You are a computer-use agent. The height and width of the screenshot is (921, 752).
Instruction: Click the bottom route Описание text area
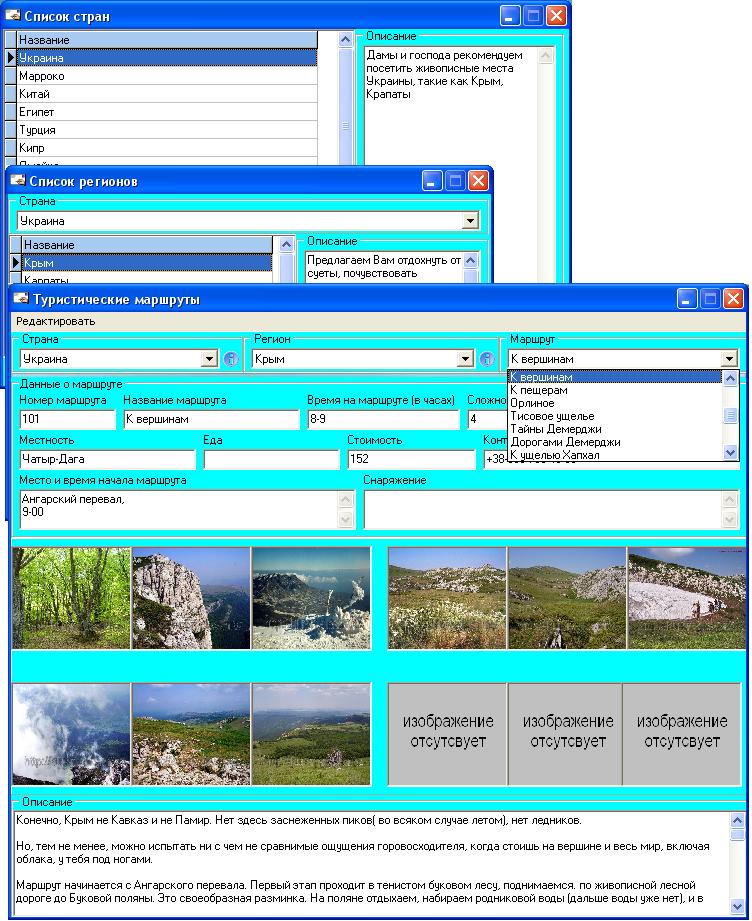point(372,863)
